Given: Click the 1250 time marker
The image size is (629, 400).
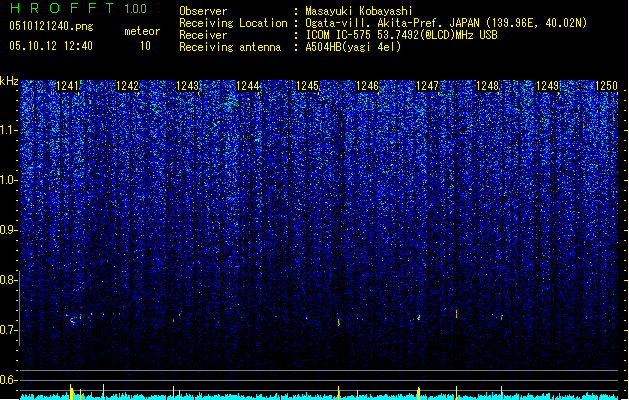Looking at the screenshot, I should click(x=607, y=86).
